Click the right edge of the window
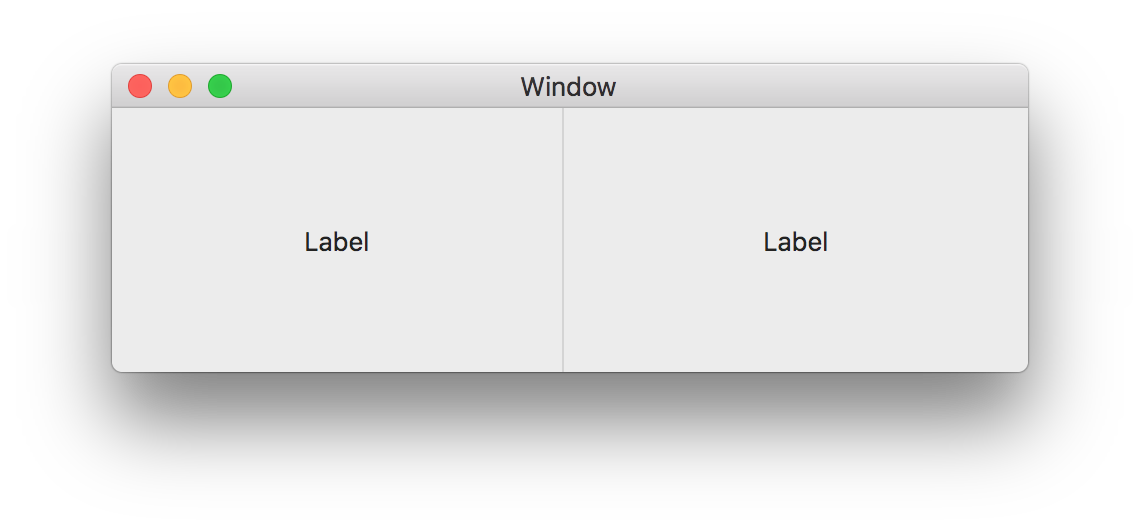1140x532 pixels. (1026, 240)
